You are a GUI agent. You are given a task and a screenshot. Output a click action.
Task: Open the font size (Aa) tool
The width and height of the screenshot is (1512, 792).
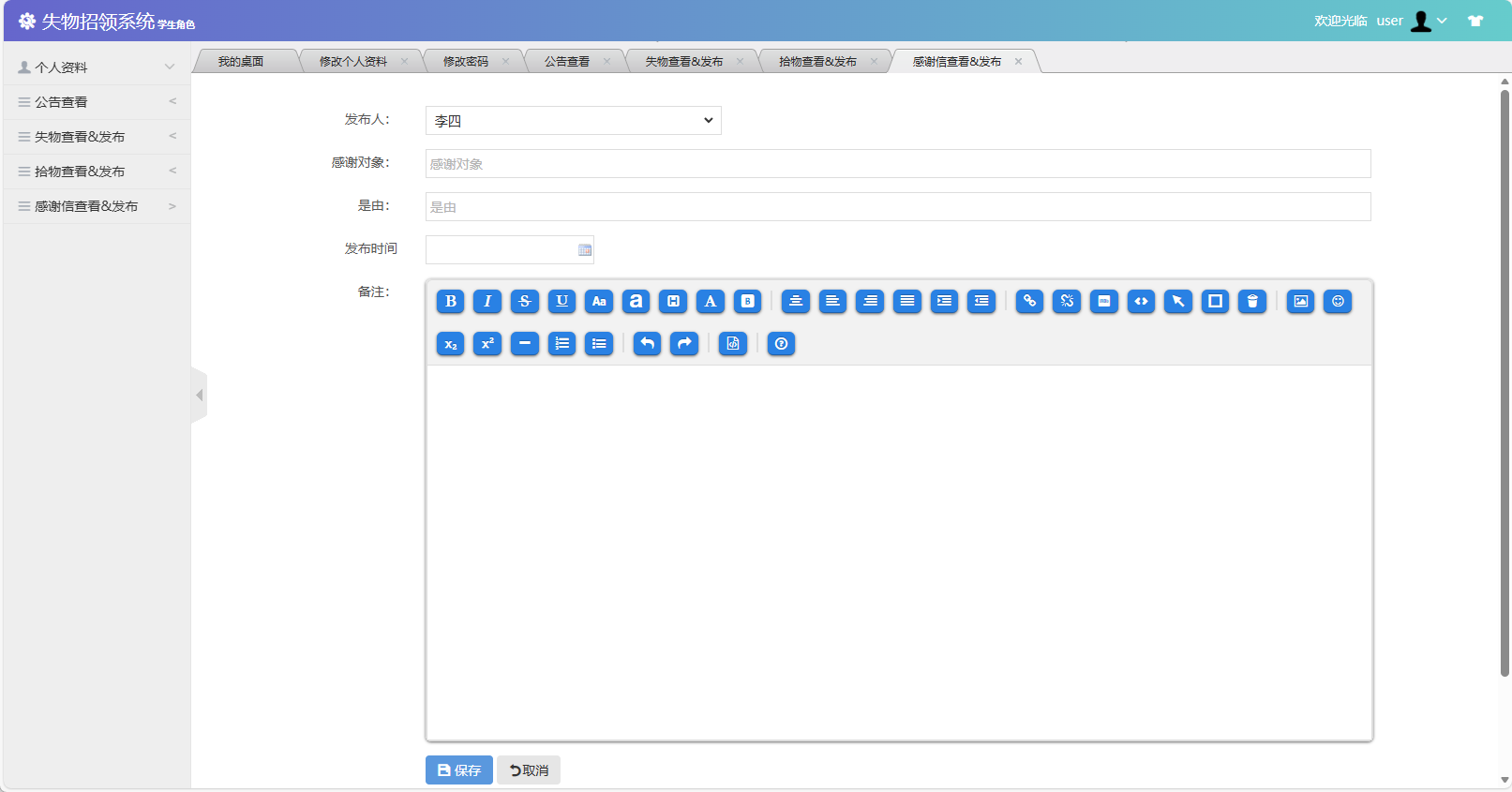[599, 301]
